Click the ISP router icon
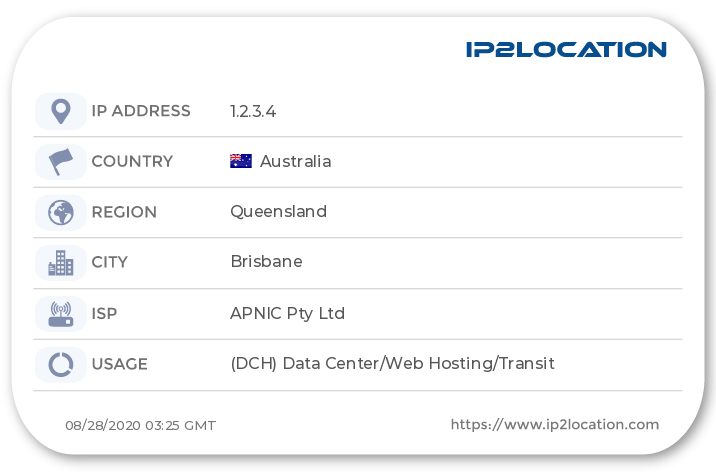The height and width of the screenshot is (472, 716). (x=60, y=314)
